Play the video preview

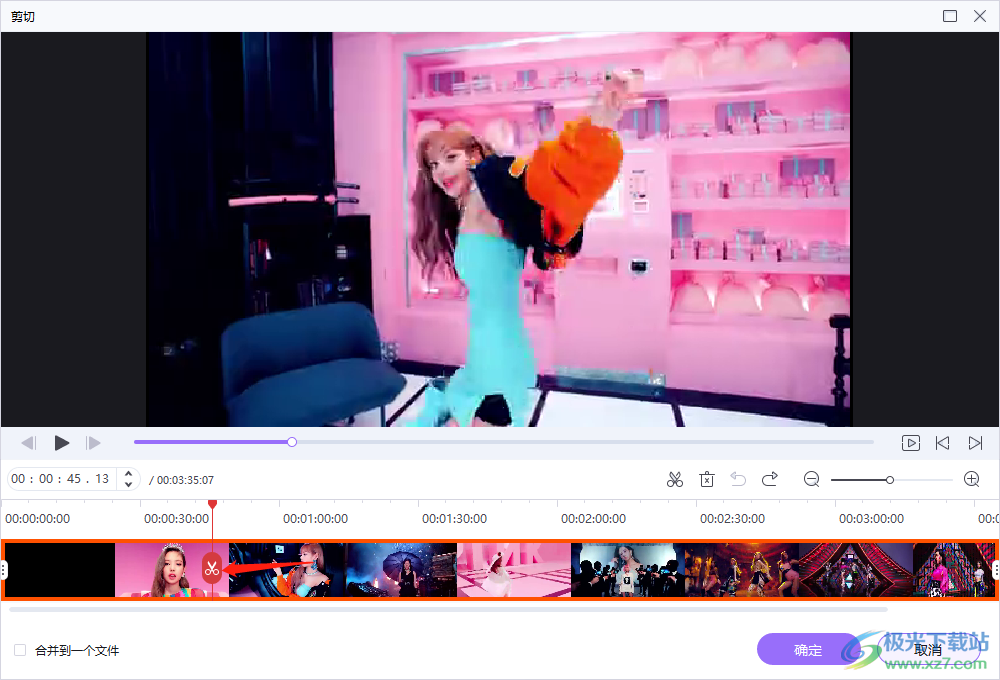click(62, 443)
